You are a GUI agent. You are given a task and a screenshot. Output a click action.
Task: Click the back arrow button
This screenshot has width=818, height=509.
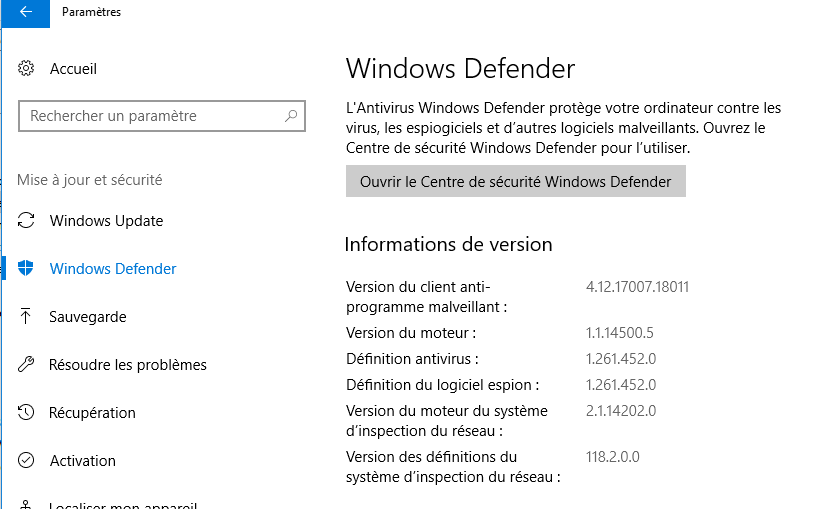(26, 13)
